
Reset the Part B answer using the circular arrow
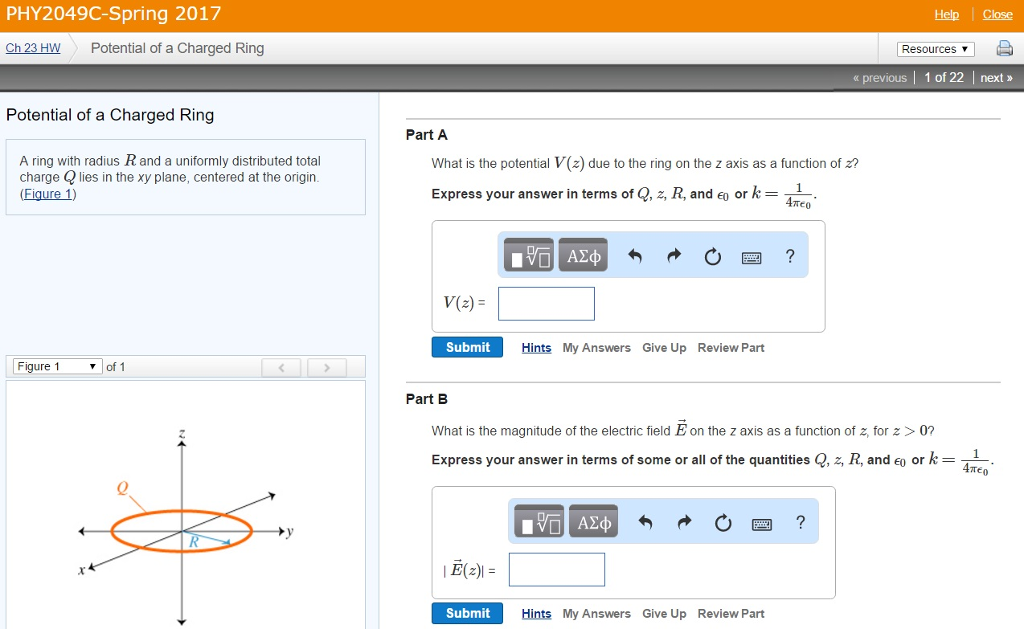tap(723, 521)
